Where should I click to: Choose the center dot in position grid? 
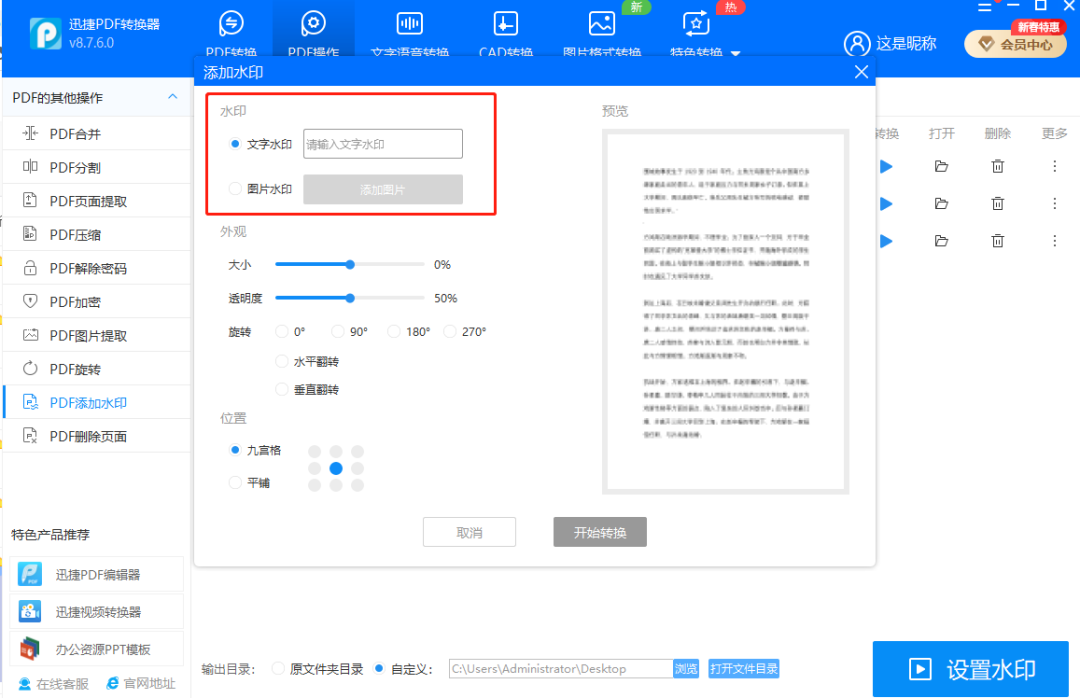(336, 469)
